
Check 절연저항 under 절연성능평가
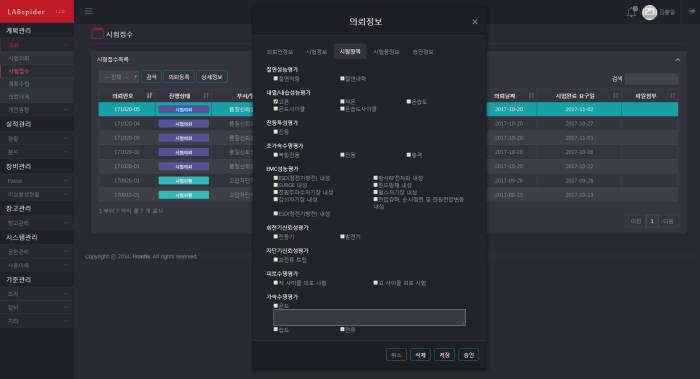[276, 79]
